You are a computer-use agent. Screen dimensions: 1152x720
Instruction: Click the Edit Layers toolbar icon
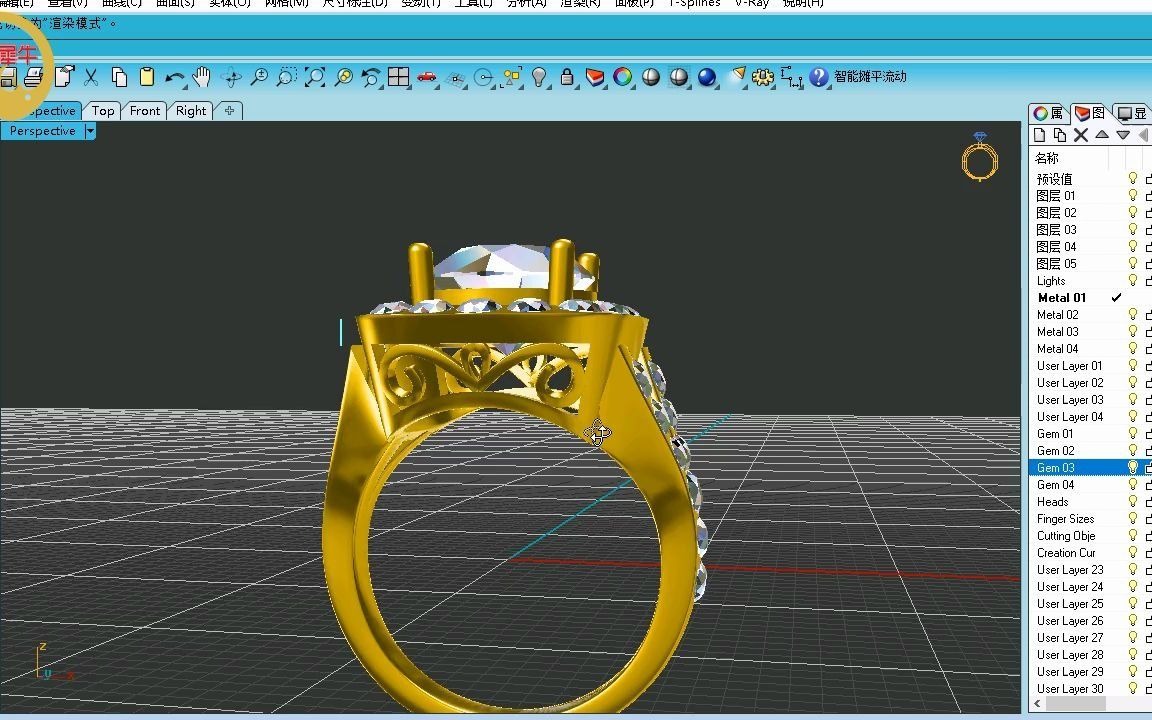tap(595, 76)
